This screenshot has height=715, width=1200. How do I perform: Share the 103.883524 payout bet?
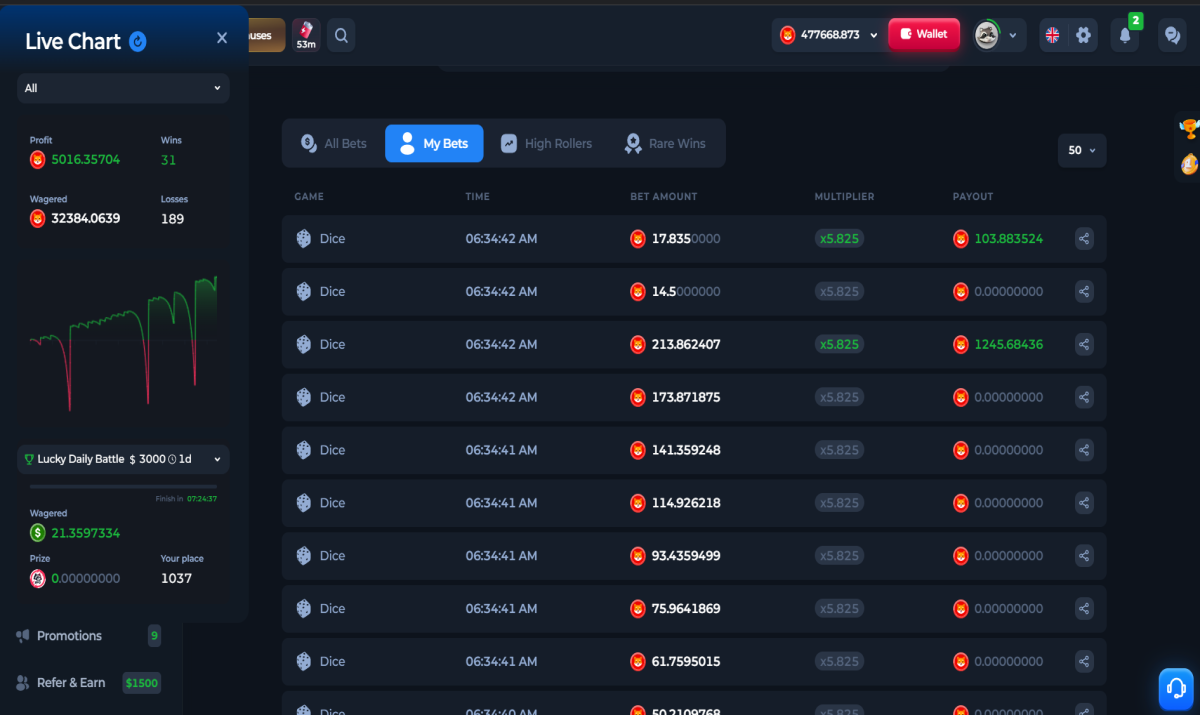click(1084, 239)
